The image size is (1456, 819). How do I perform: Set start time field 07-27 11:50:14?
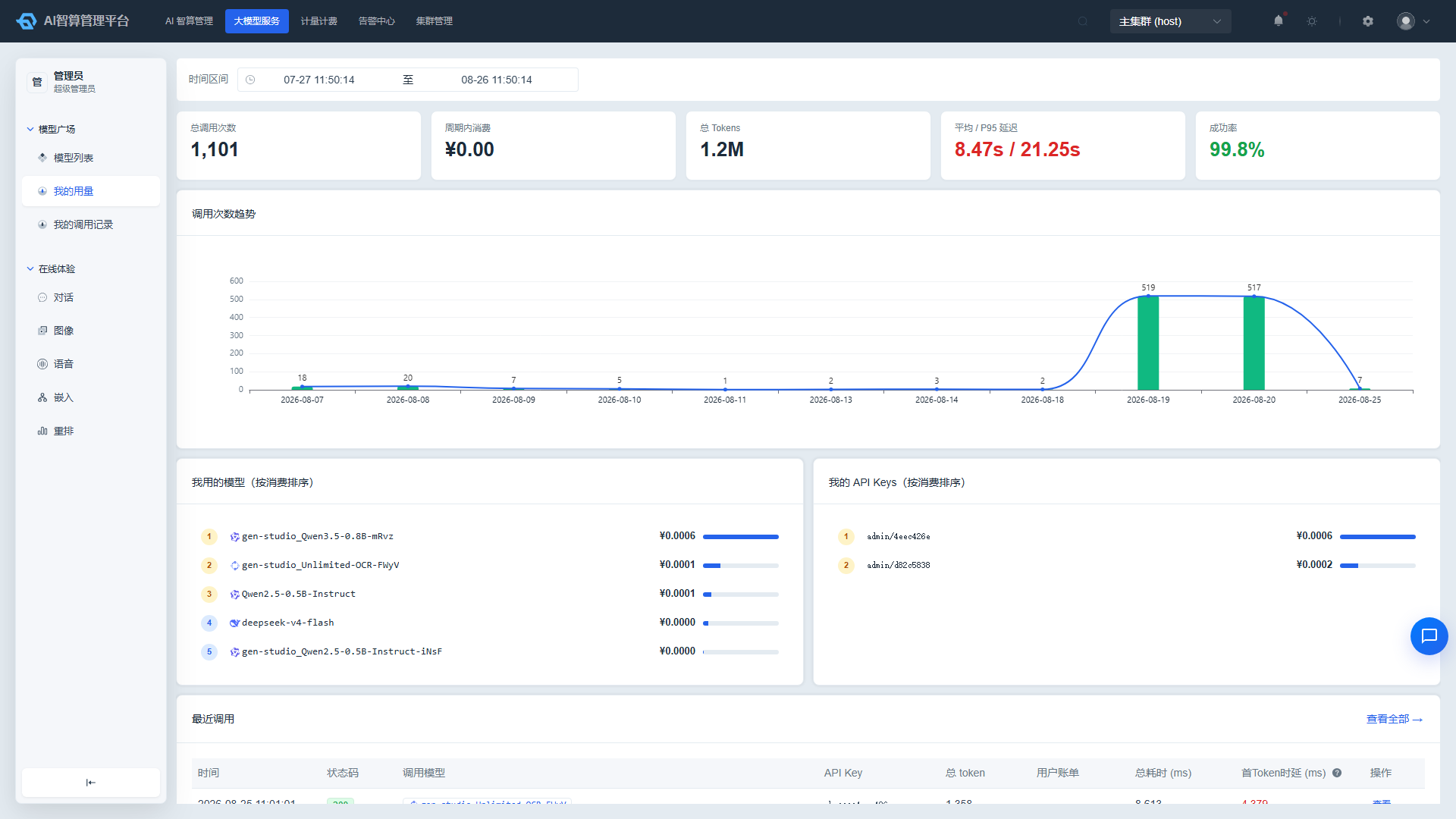click(319, 80)
